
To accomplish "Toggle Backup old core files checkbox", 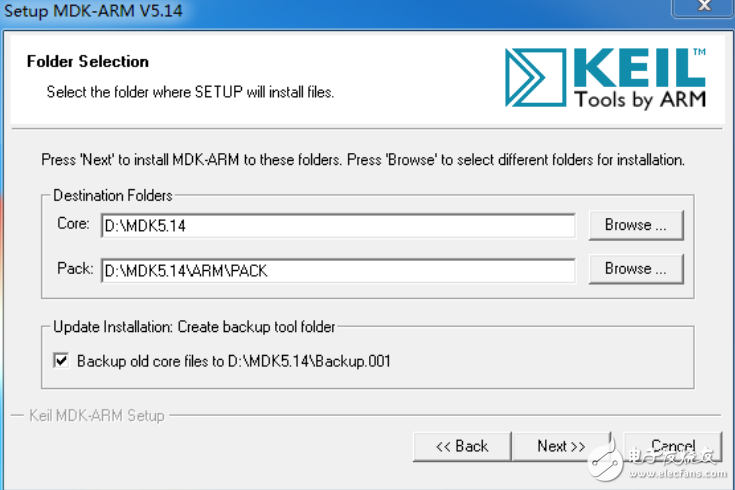I will [61, 361].
